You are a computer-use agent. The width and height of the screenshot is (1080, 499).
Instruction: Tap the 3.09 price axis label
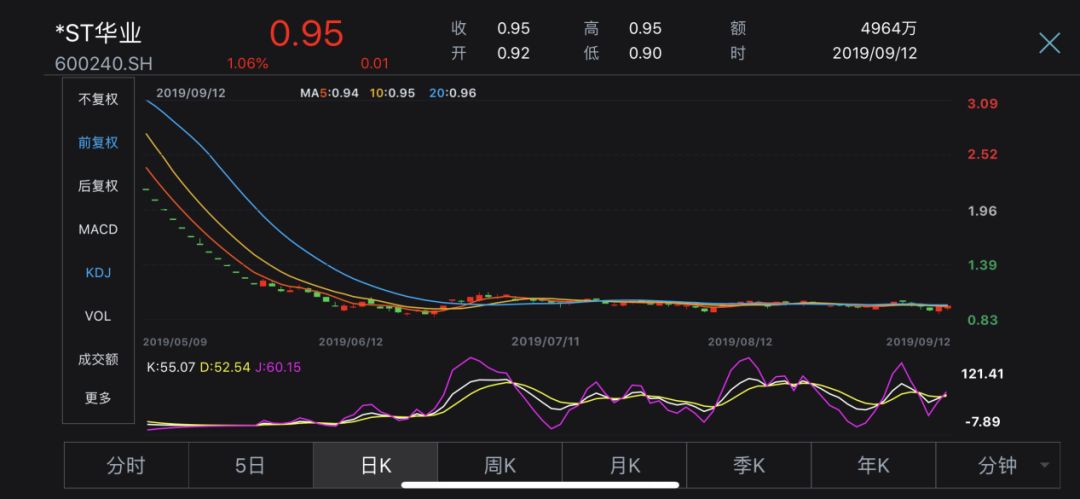pyautogui.click(x=982, y=104)
